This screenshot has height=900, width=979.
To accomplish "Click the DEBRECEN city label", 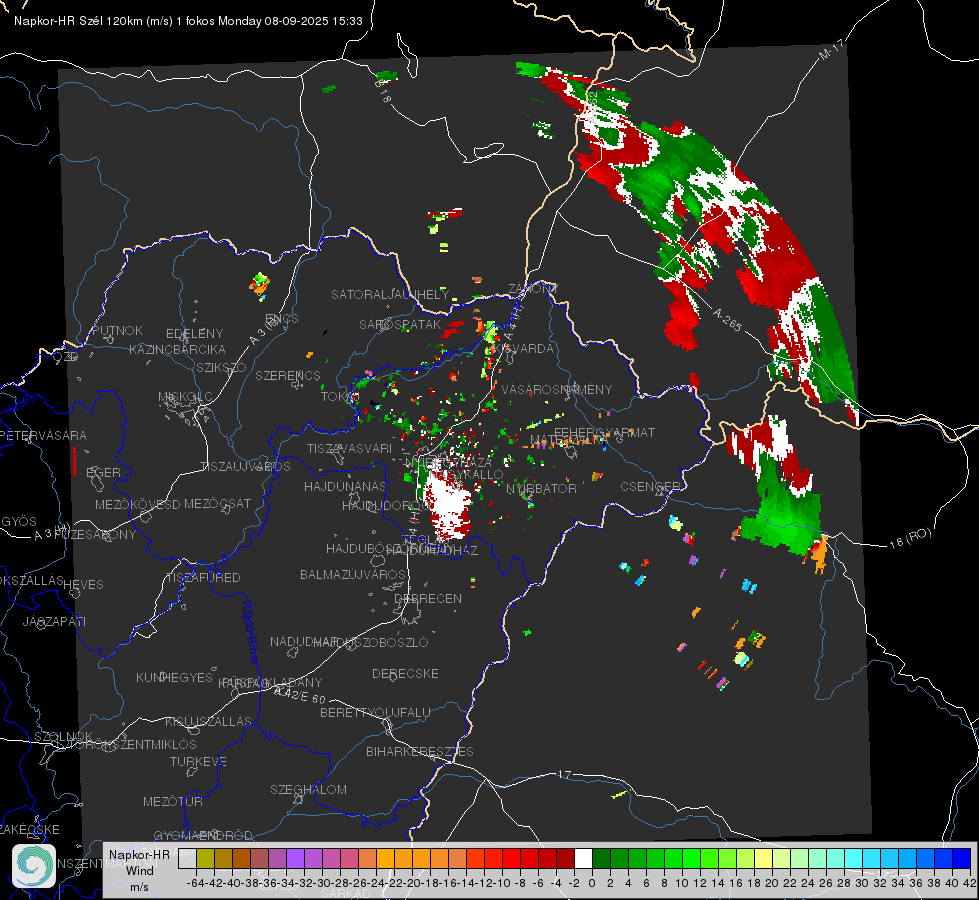I will click(x=428, y=598).
